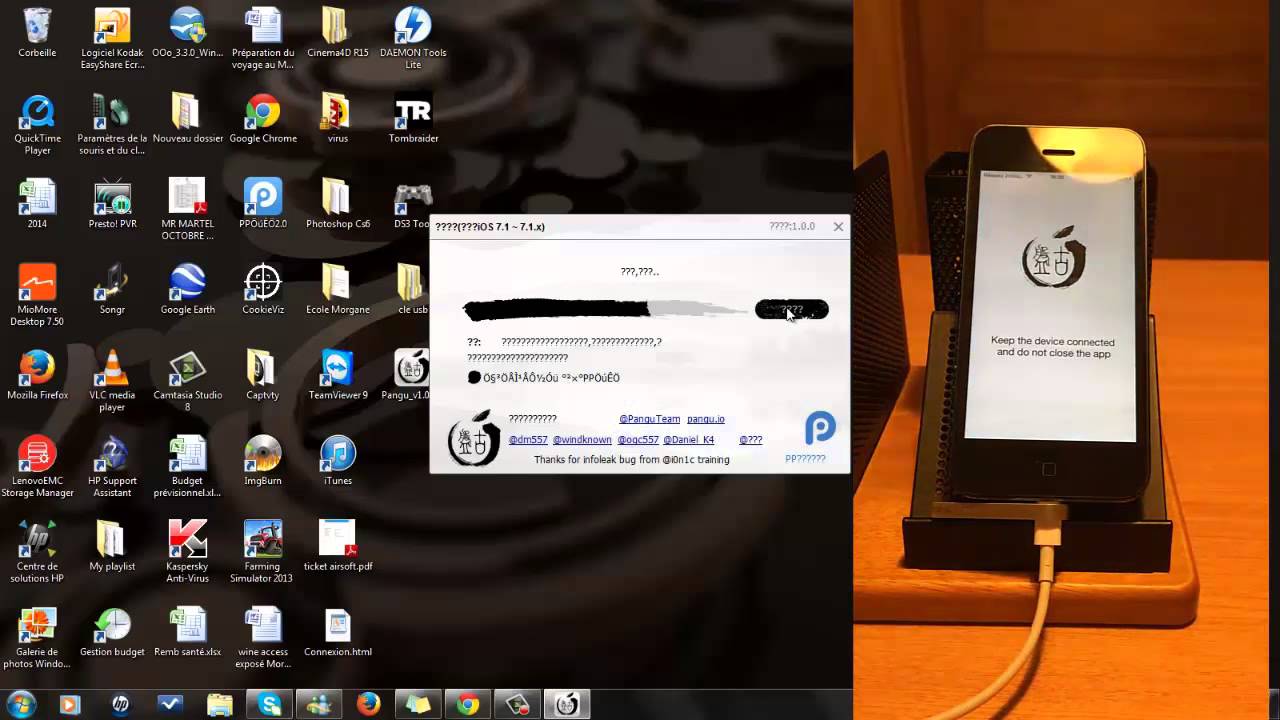Launch the PP 2.0 desktop icon
1280x720 pixels.
click(263, 204)
